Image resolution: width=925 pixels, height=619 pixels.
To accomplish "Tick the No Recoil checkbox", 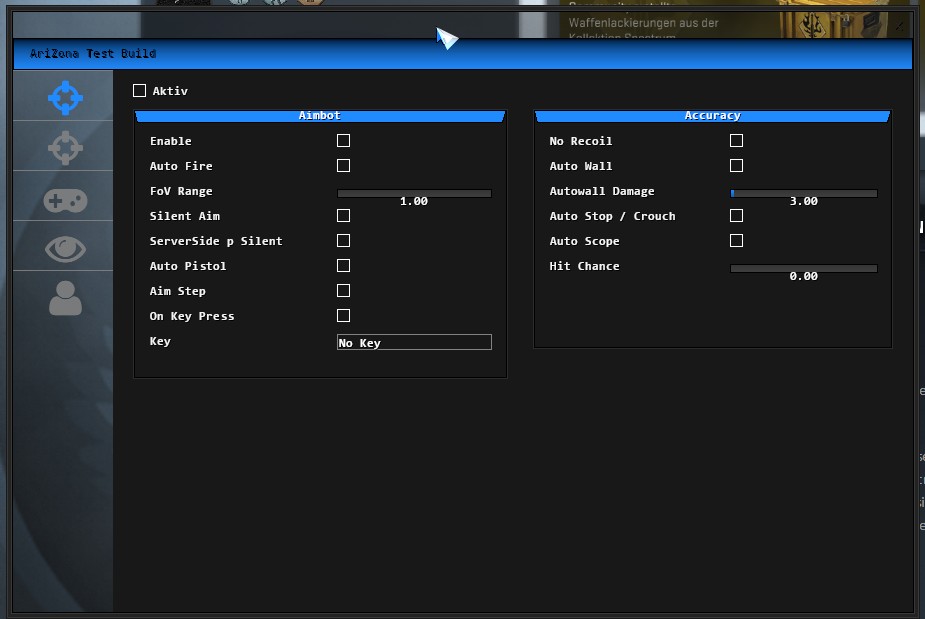I will [736, 141].
